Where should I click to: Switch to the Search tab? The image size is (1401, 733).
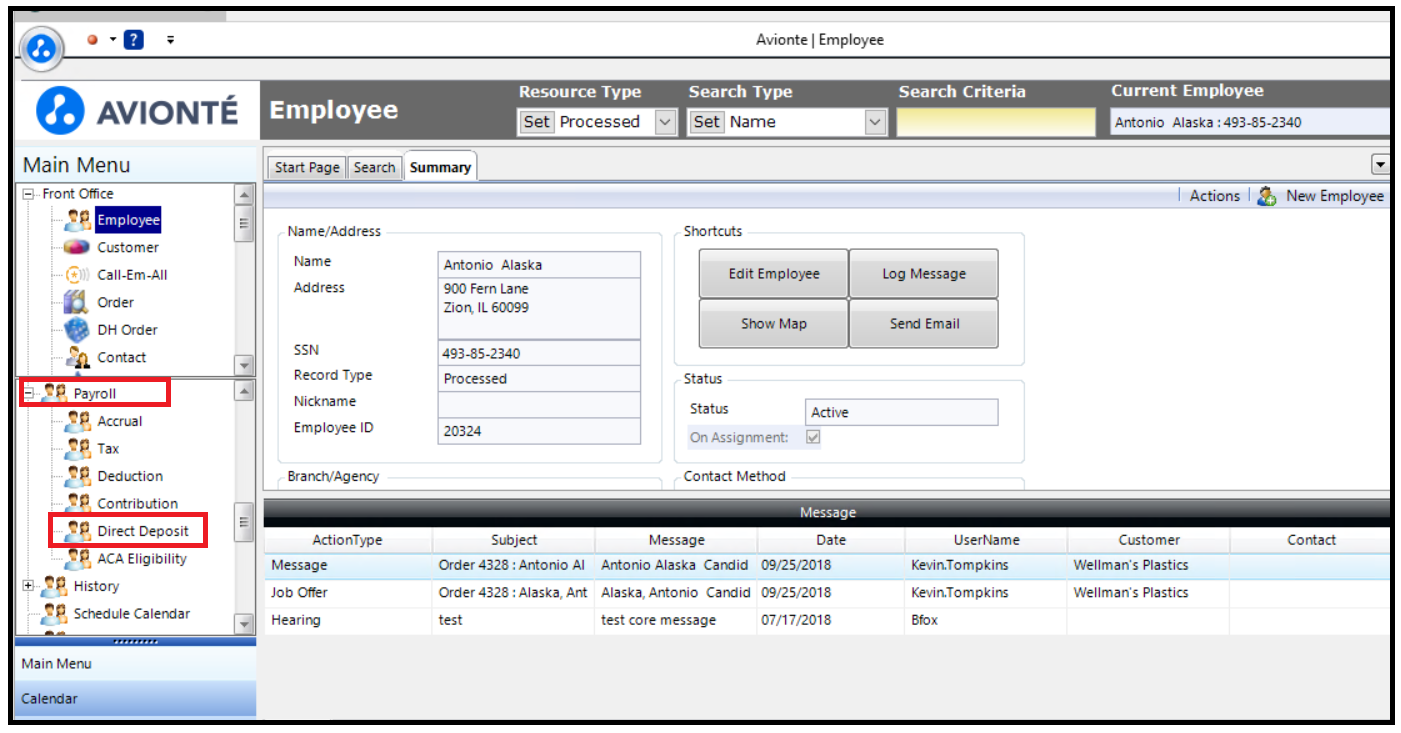click(375, 167)
